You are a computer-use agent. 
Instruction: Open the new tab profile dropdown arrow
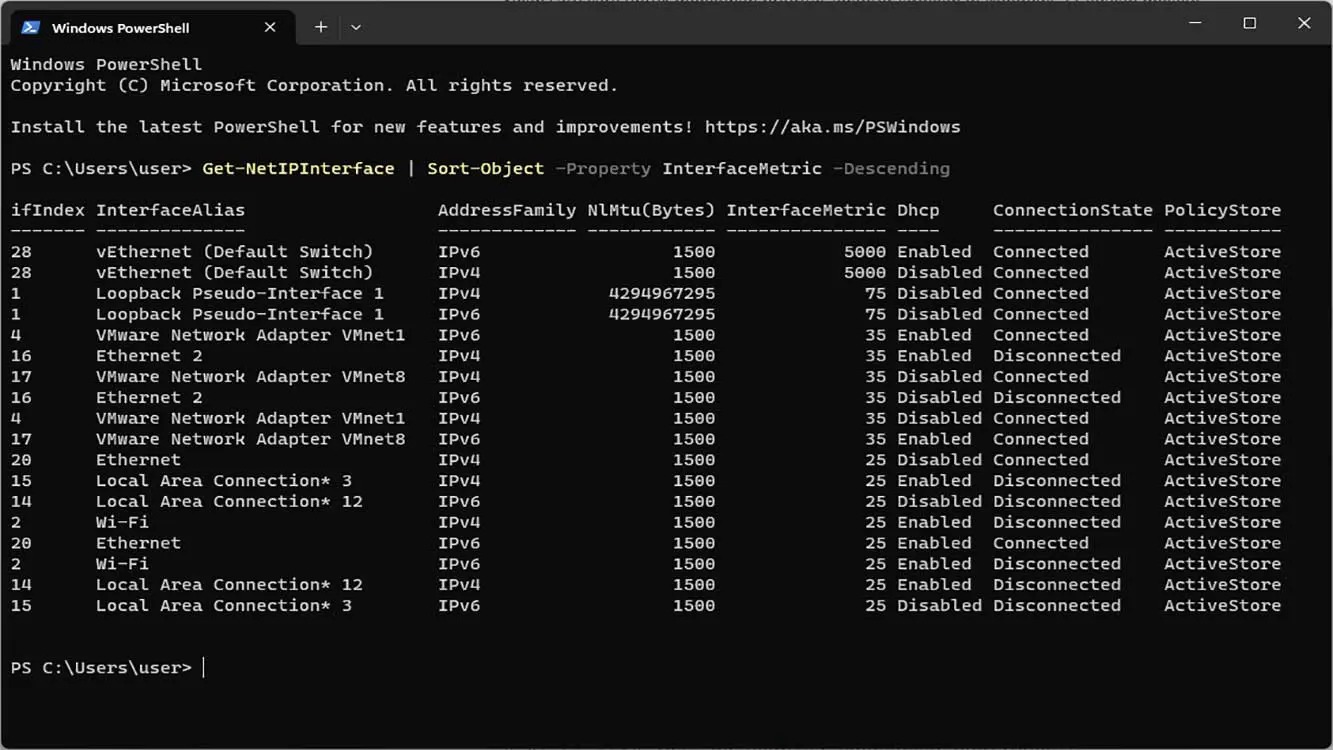point(355,27)
